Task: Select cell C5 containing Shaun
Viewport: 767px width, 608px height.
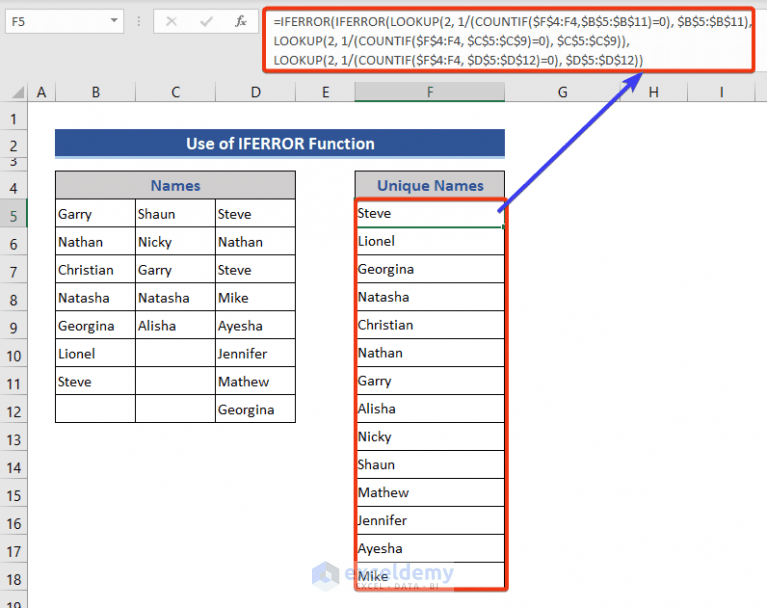Action: point(175,213)
